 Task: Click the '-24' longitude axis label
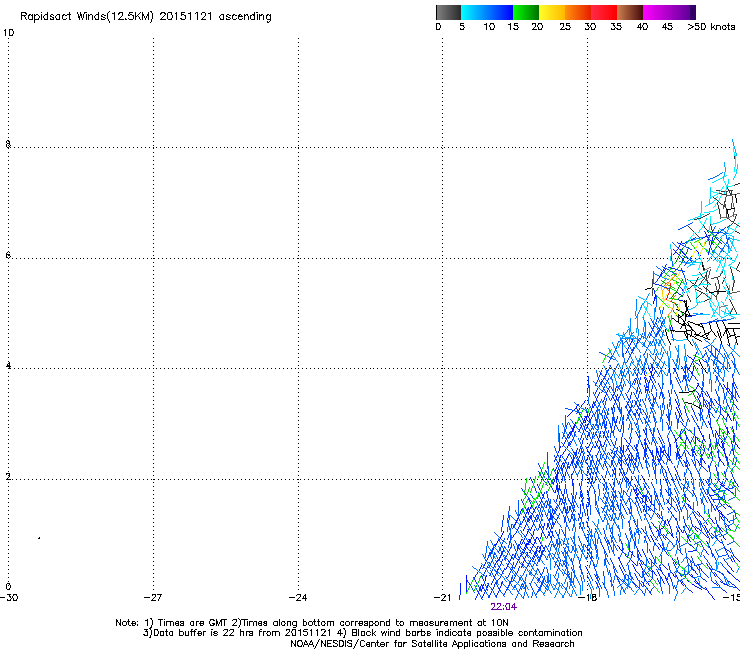click(298, 597)
